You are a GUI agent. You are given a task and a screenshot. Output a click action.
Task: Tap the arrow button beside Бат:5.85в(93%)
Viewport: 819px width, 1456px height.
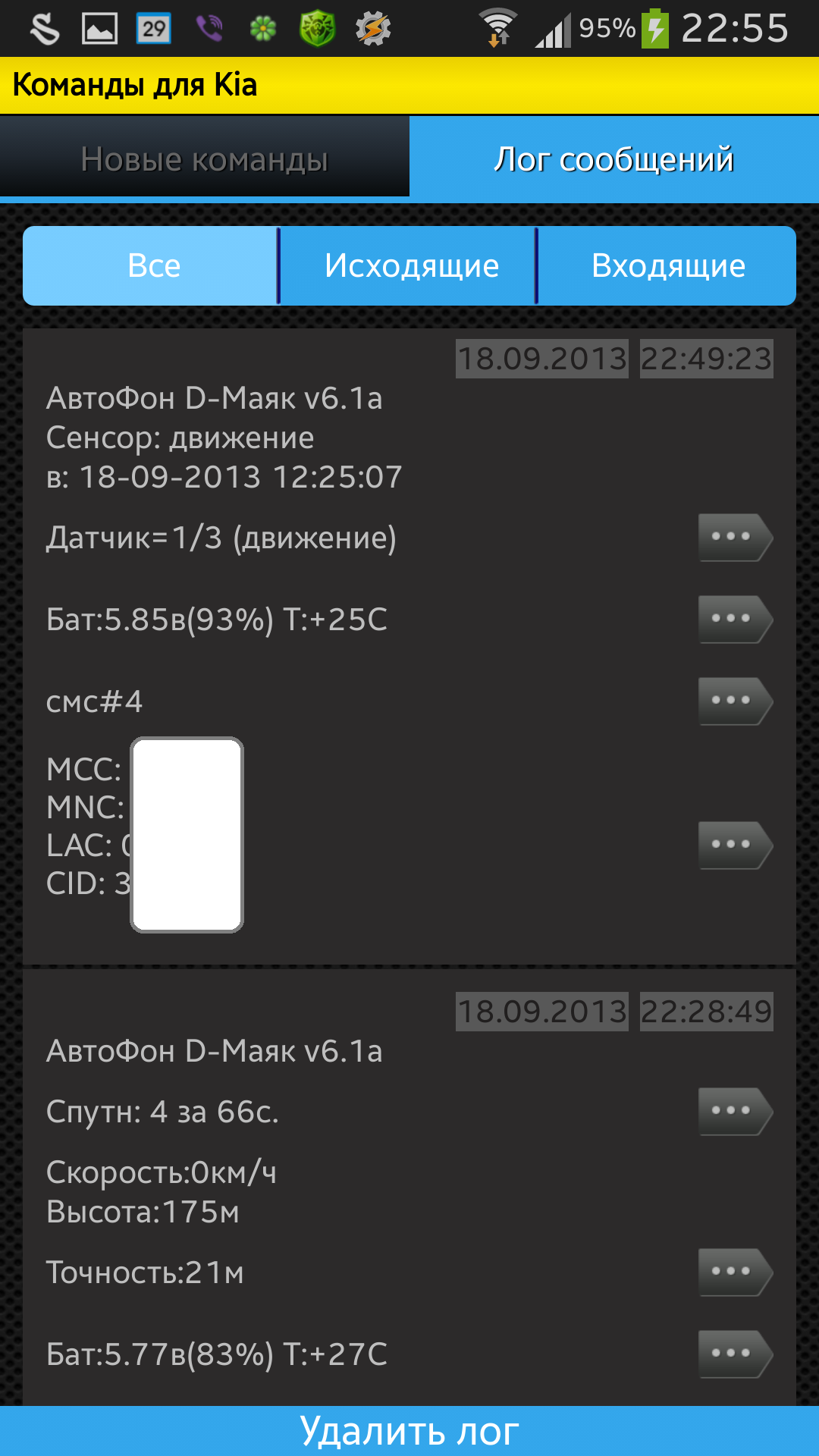coord(734,620)
